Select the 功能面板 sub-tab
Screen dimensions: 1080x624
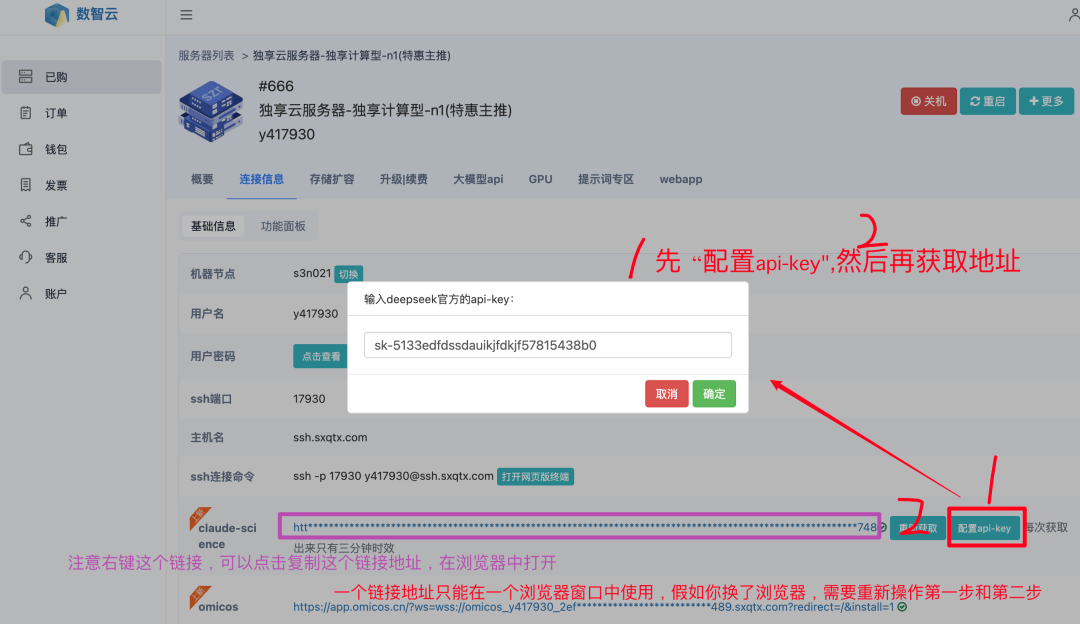pos(283,226)
